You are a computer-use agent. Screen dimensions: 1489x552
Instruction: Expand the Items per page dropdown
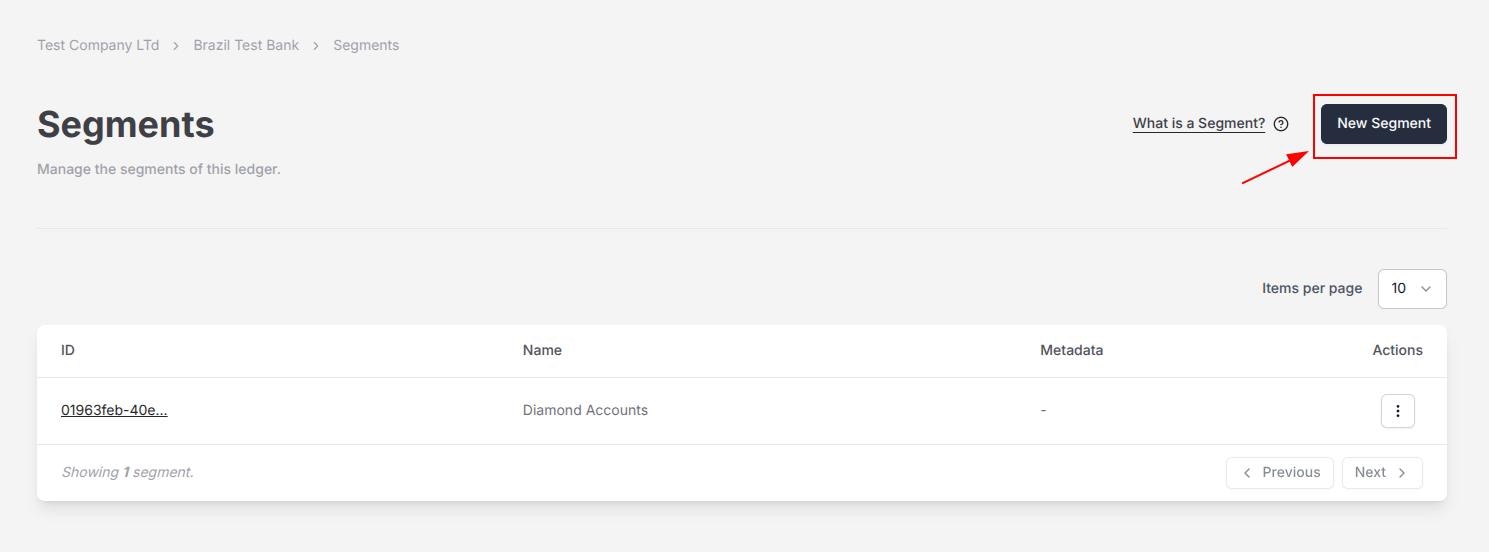pos(1412,288)
